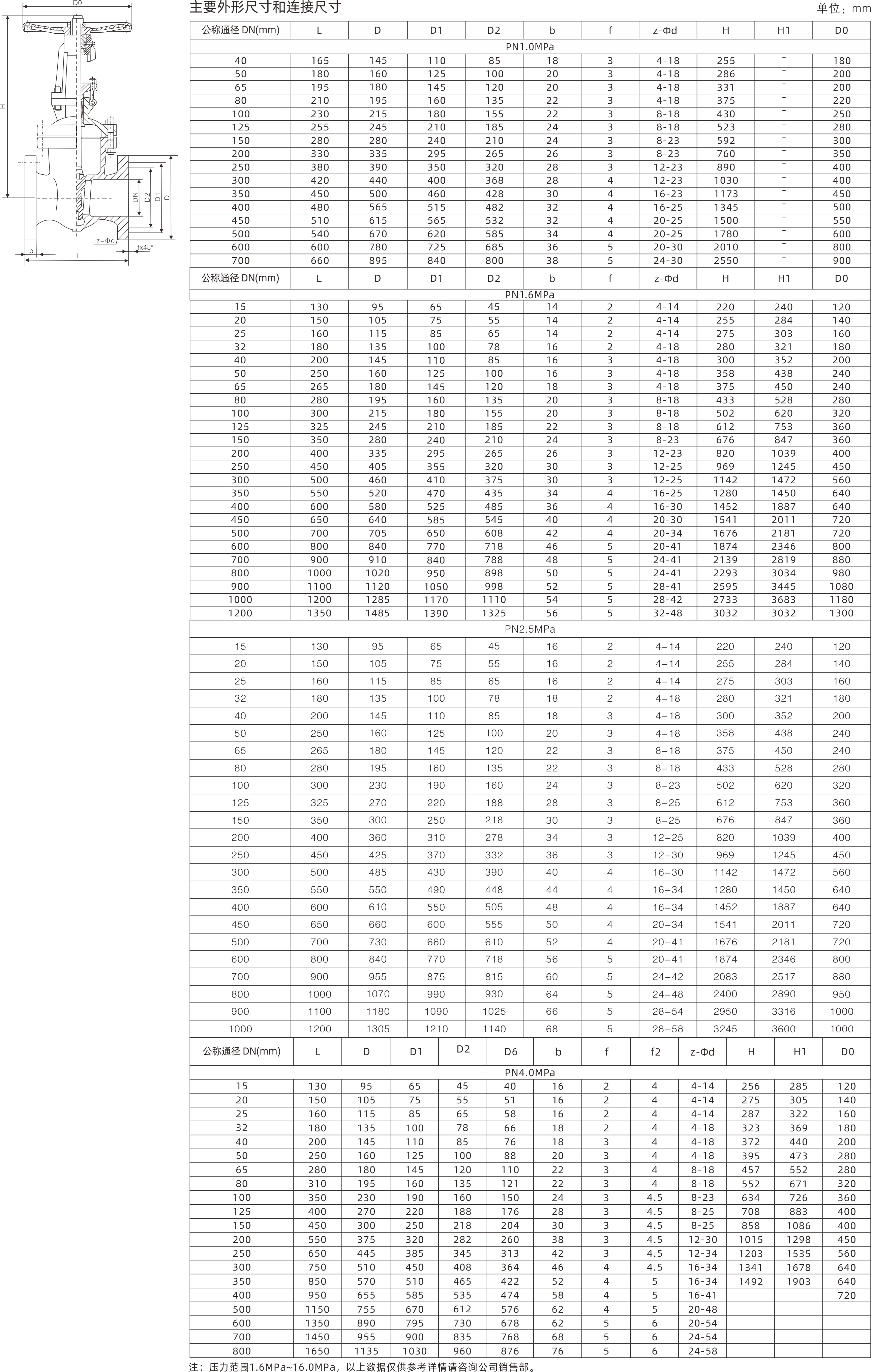This screenshot has height=1372, width=871.
Task: Click the D value 895 in PN1.0MPa
Action: 378,261
